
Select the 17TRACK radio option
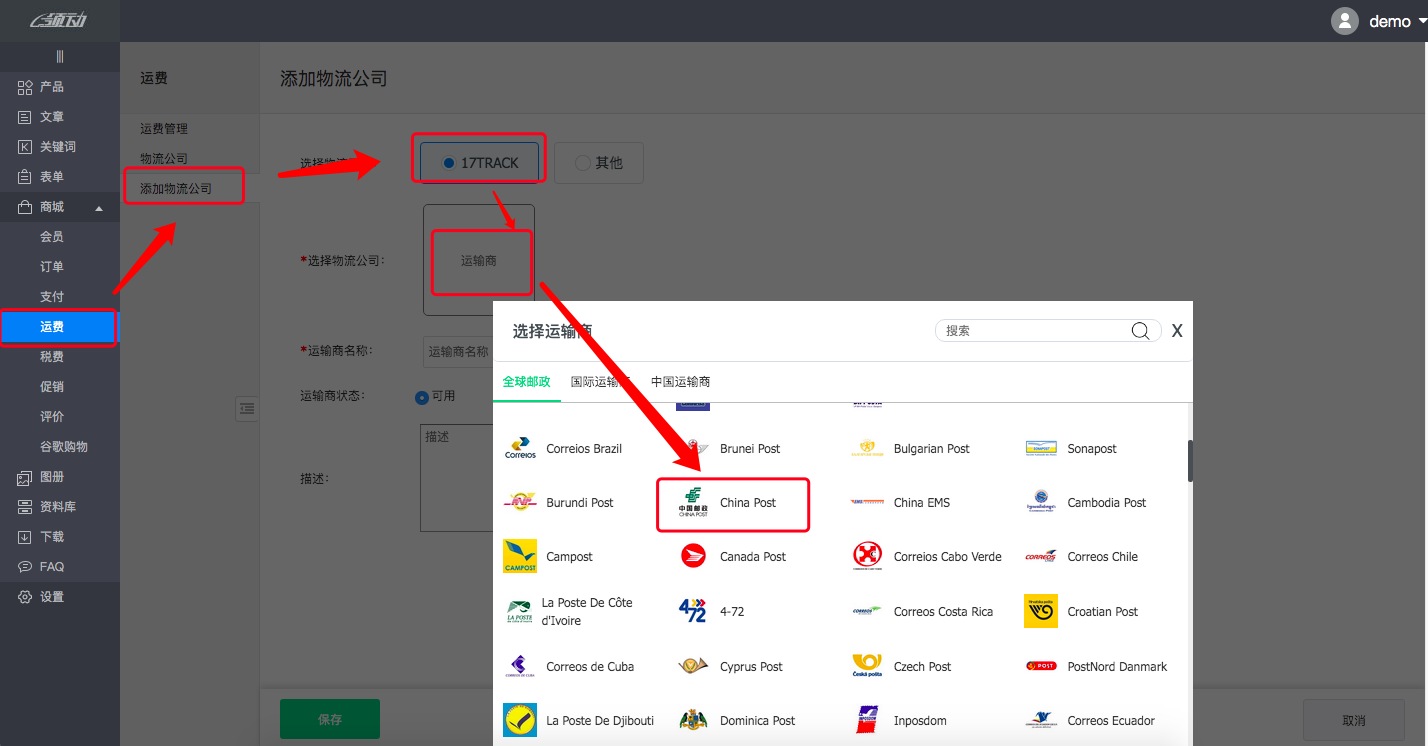click(449, 163)
